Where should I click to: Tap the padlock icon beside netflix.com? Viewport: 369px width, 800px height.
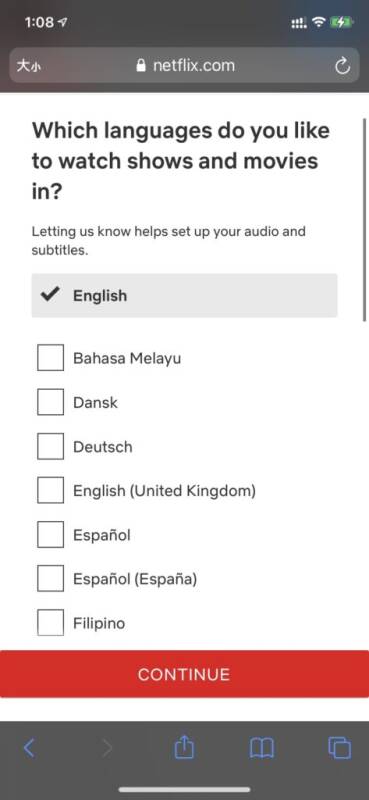click(x=141, y=66)
